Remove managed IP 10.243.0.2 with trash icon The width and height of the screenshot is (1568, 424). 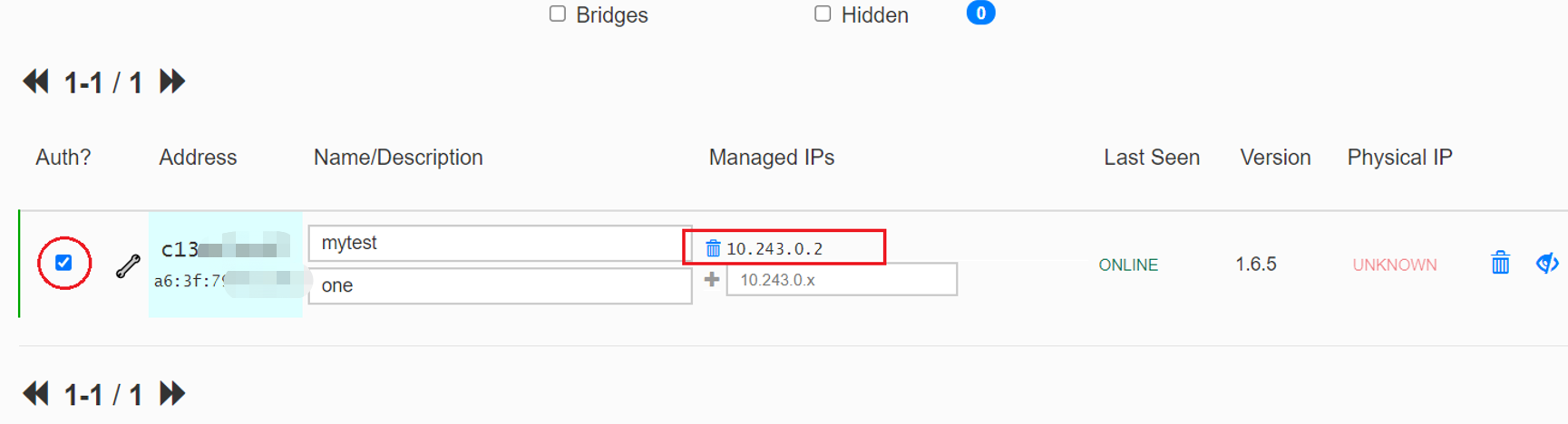(713, 248)
